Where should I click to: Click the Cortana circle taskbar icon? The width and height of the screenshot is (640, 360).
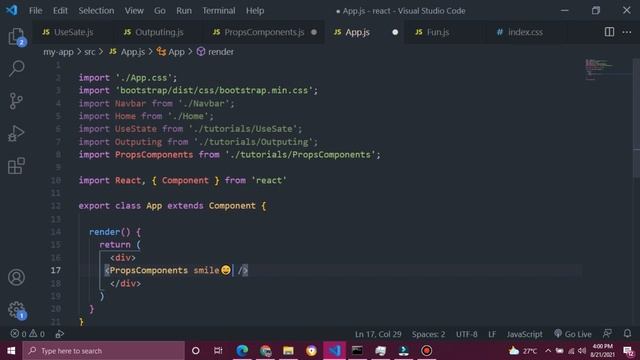point(196,351)
